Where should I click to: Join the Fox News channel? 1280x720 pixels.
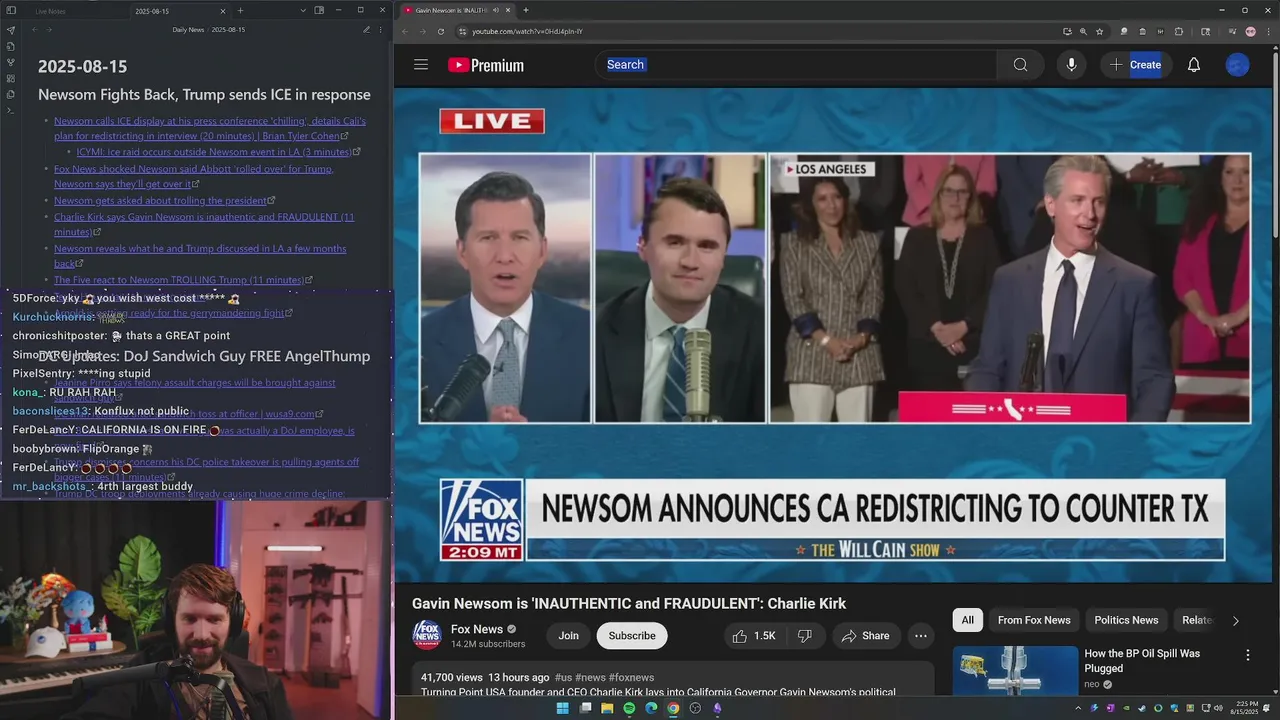[x=568, y=636]
